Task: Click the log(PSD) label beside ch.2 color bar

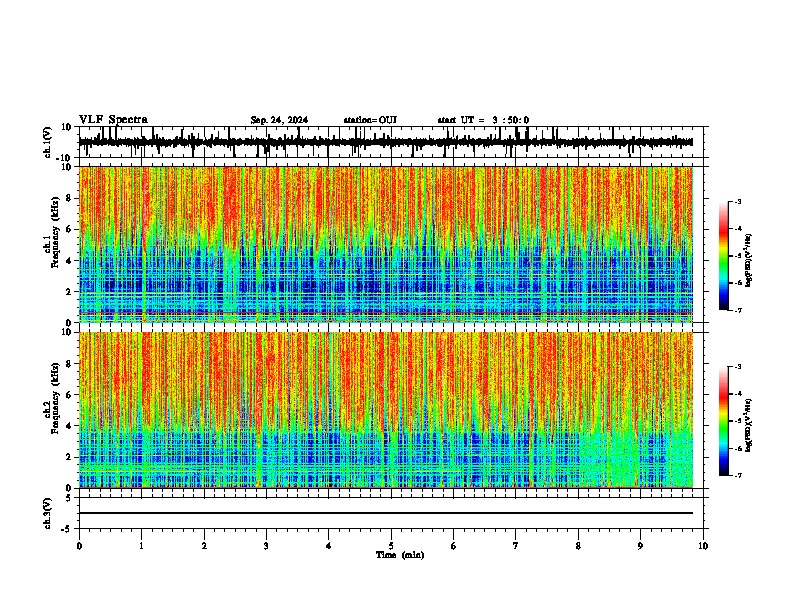Action: (749, 425)
